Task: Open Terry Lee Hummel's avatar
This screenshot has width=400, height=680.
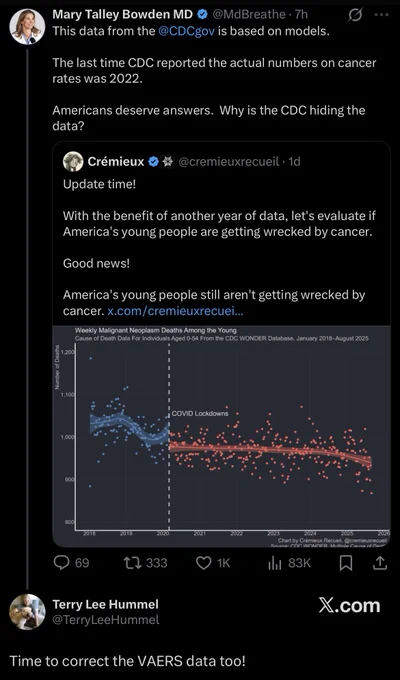Action: 27,611
